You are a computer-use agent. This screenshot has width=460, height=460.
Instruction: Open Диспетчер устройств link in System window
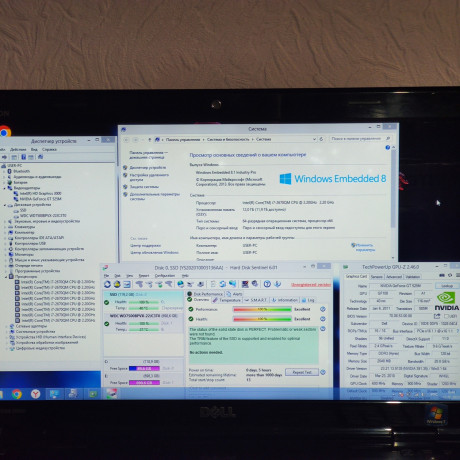click(148, 167)
